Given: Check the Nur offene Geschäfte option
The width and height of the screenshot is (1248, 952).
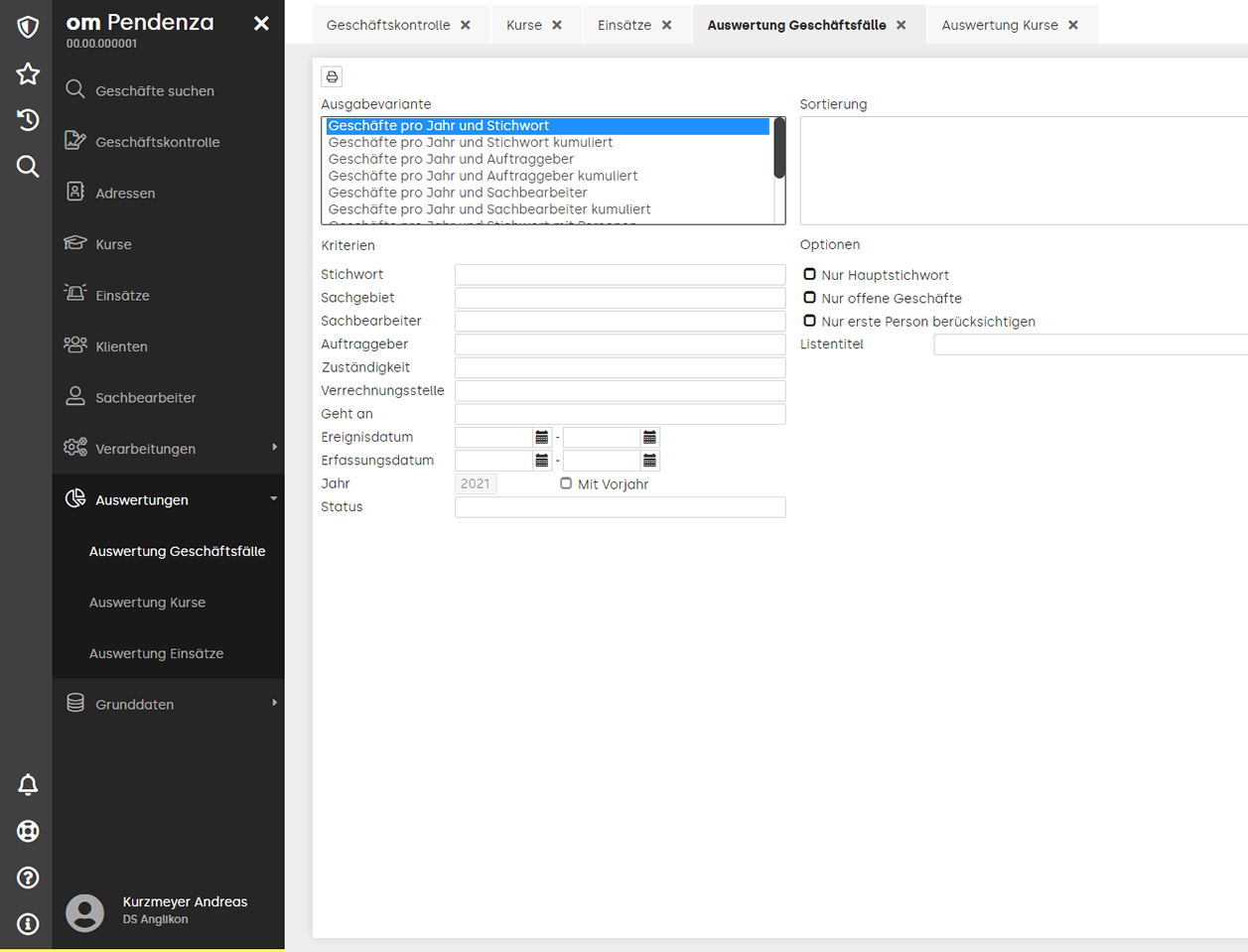Looking at the screenshot, I should pyautogui.click(x=810, y=298).
